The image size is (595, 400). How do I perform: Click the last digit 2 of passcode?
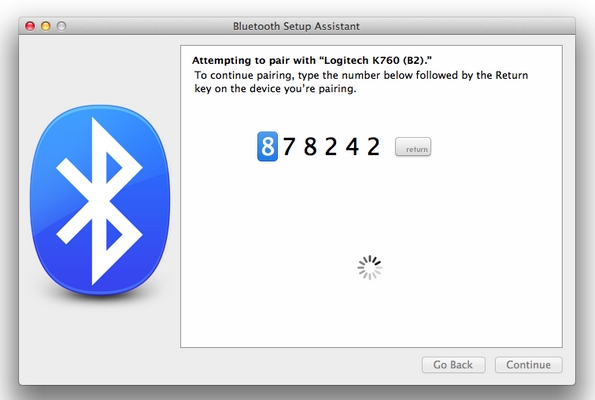click(x=373, y=146)
